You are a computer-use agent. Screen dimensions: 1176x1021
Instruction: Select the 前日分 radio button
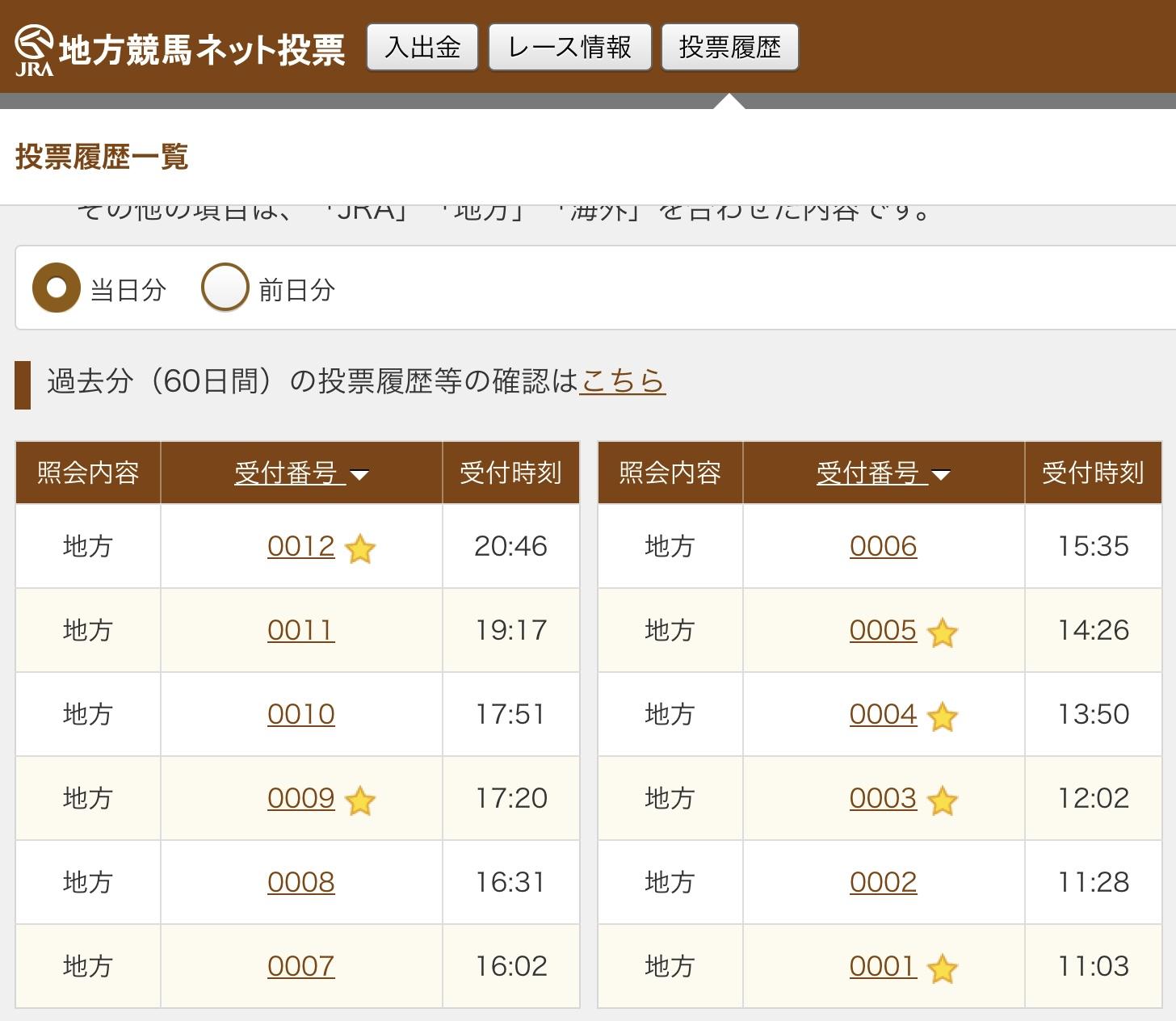click(225, 288)
